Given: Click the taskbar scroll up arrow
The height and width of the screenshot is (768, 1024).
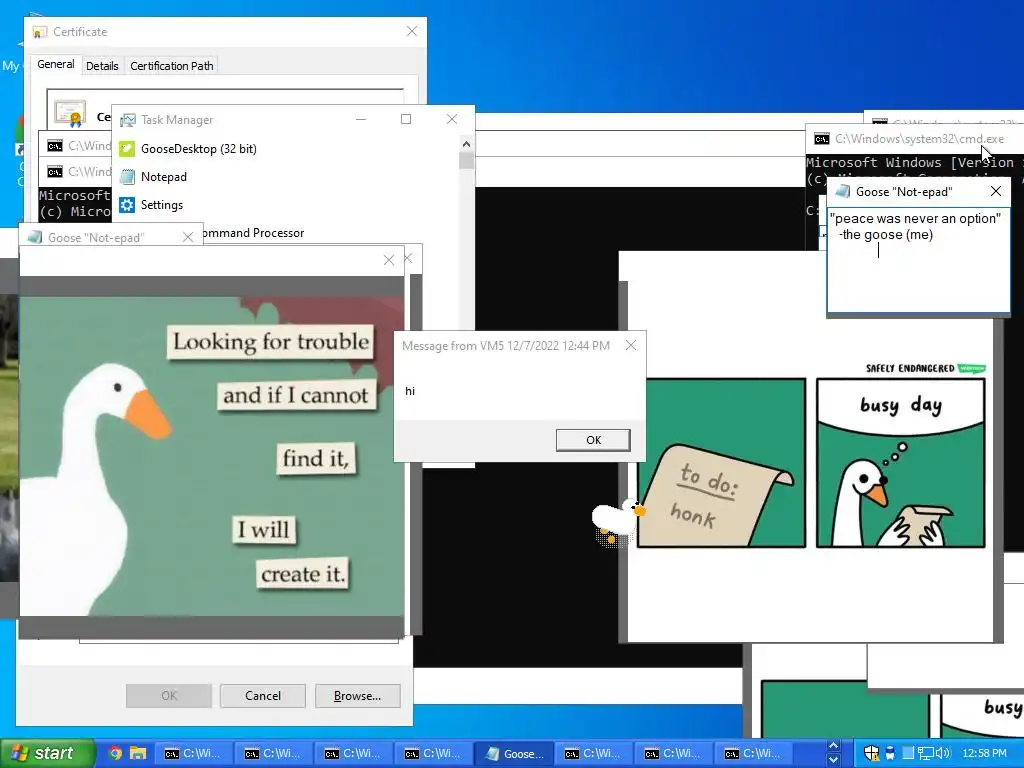Looking at the screenshot, I should click(833, 746).
